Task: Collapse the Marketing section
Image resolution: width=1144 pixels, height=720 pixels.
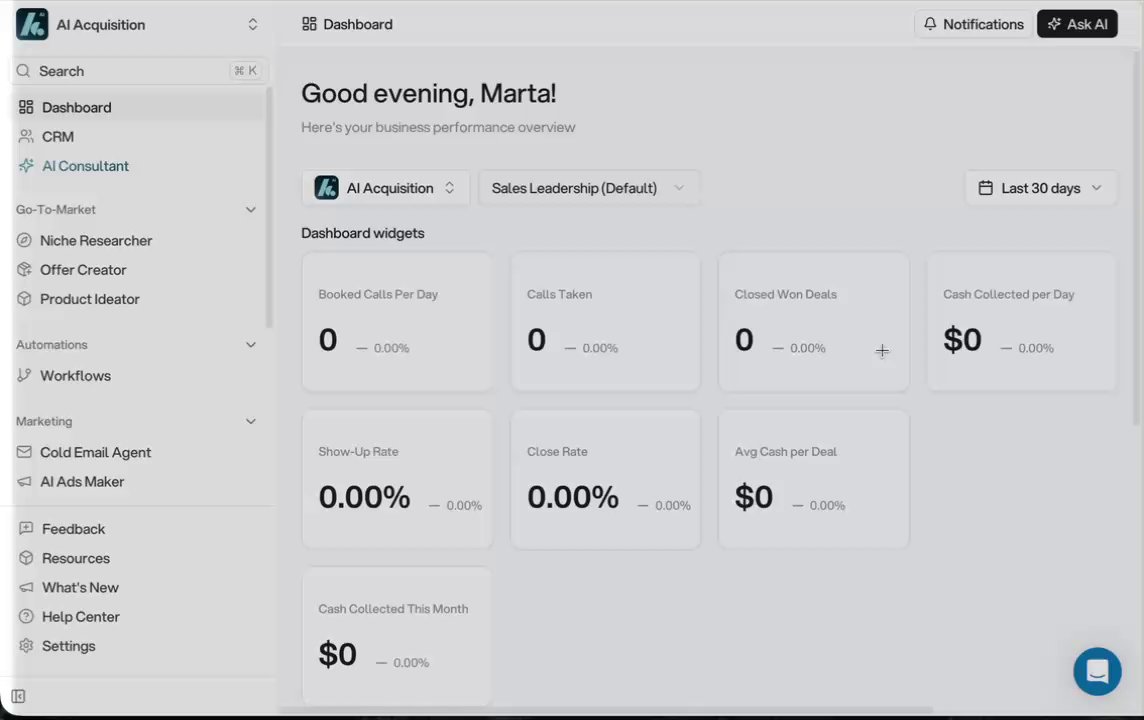Action: [250, 421]
